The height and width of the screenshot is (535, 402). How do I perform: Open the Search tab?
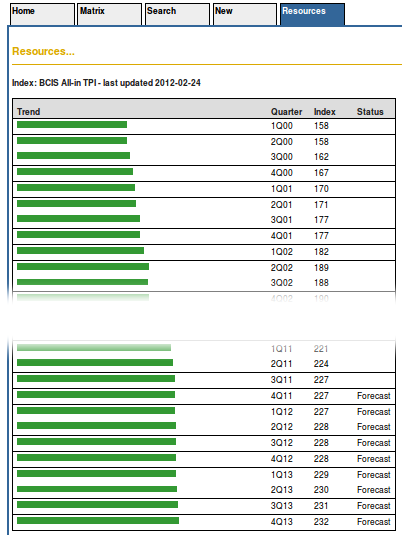coord(177,14)
